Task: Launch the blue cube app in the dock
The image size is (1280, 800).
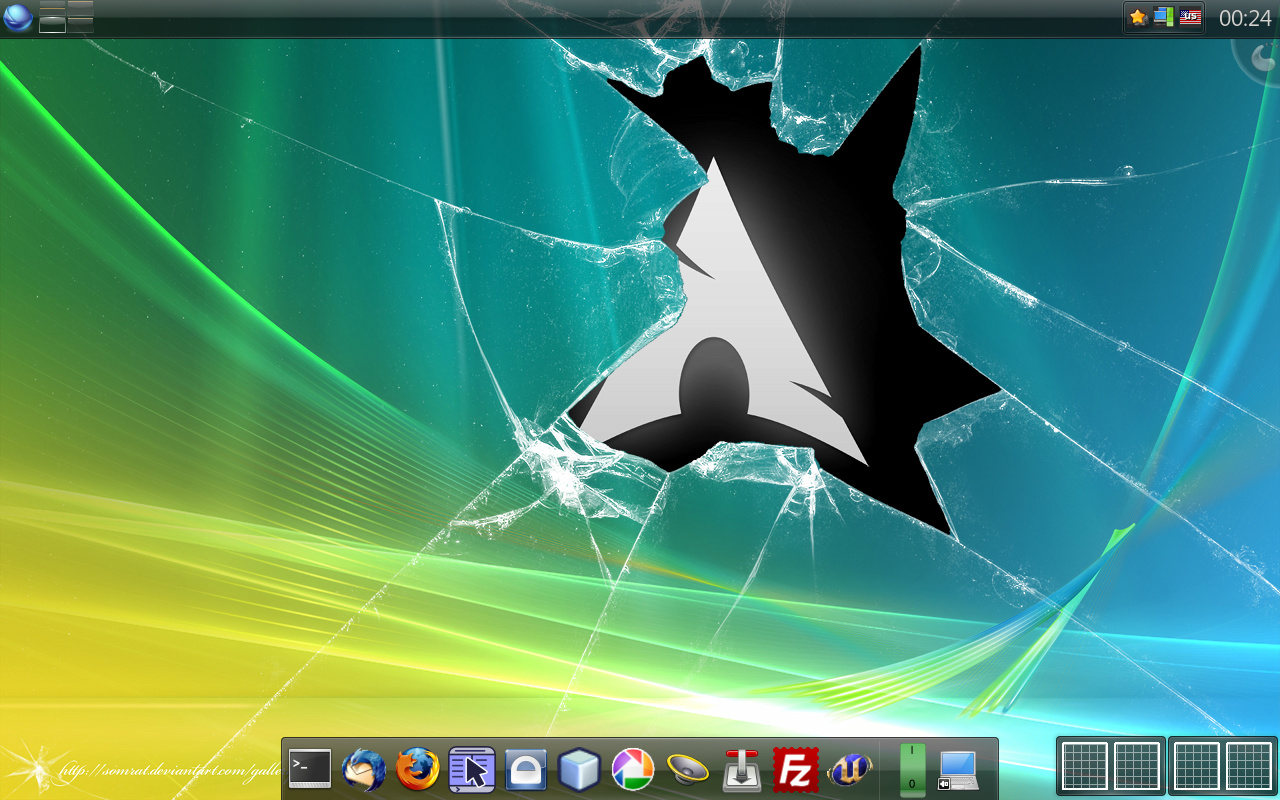Action: (x=579, y=770)
